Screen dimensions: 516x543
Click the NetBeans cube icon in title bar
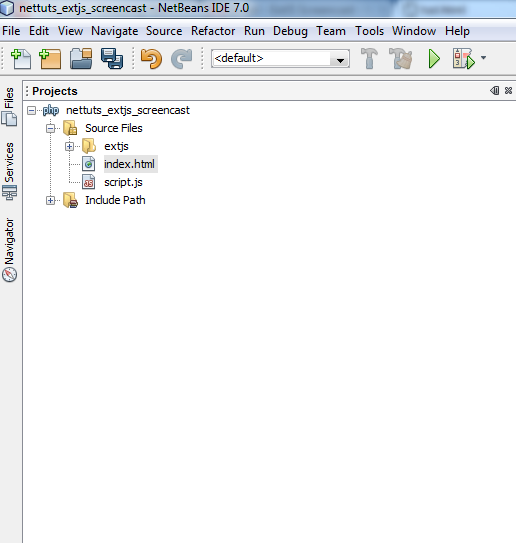(7, 8)
